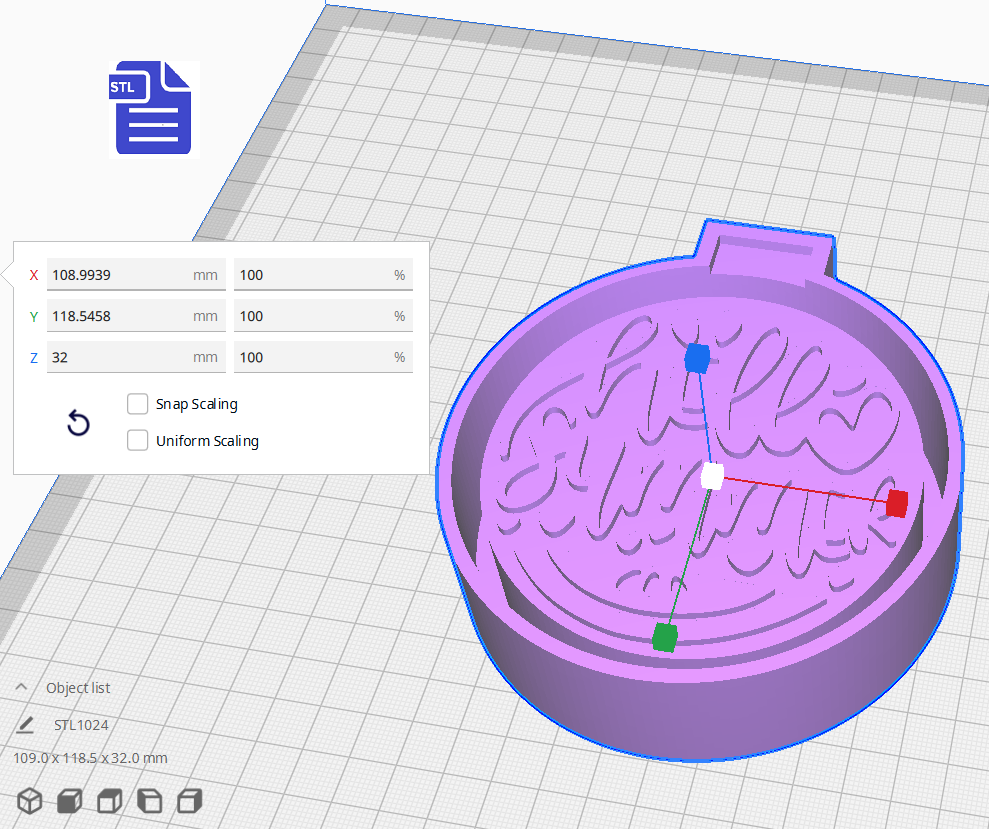Edit the X scale percentage field

point(310,274)
